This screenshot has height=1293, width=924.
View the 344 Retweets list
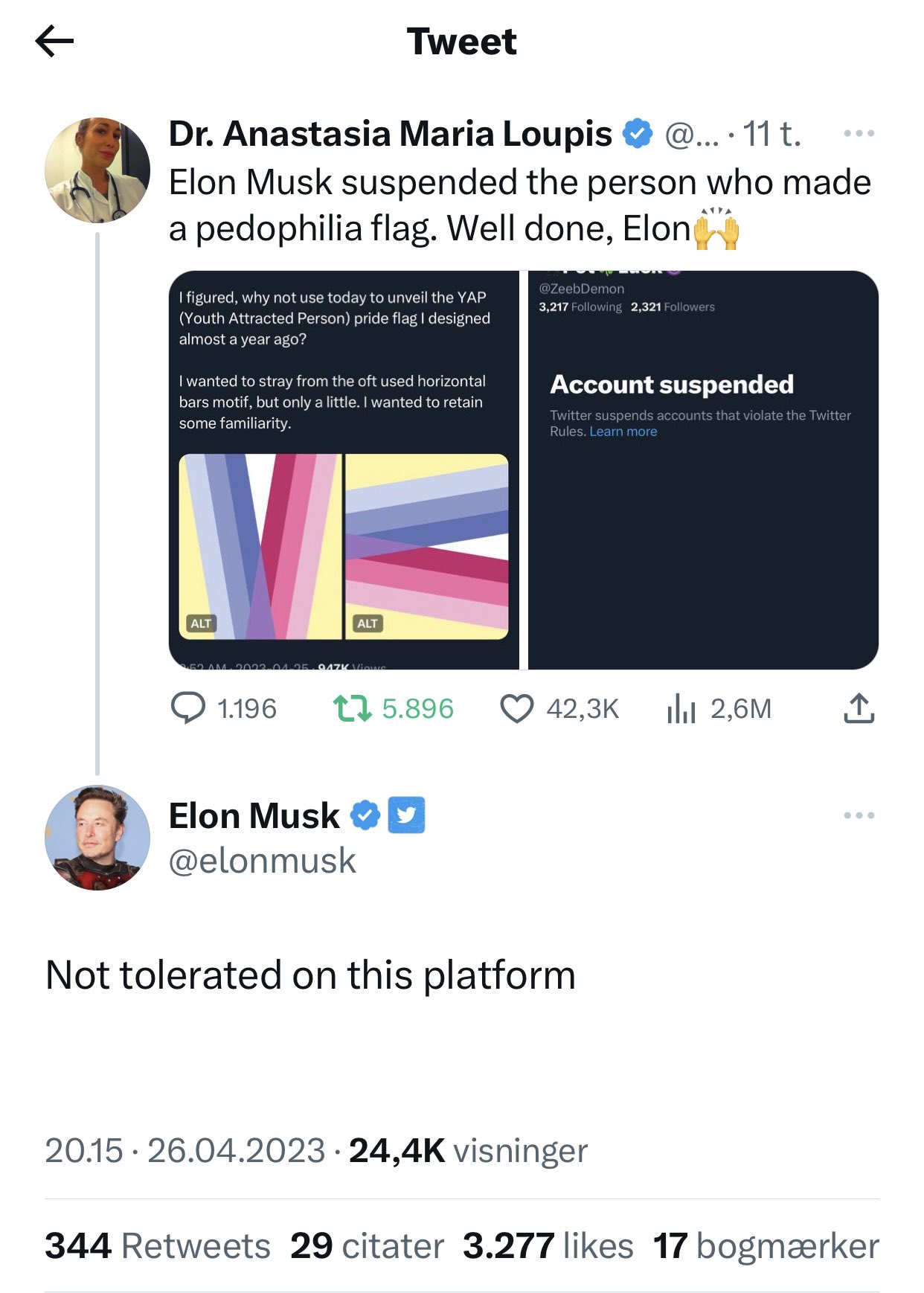[158, 1246]
